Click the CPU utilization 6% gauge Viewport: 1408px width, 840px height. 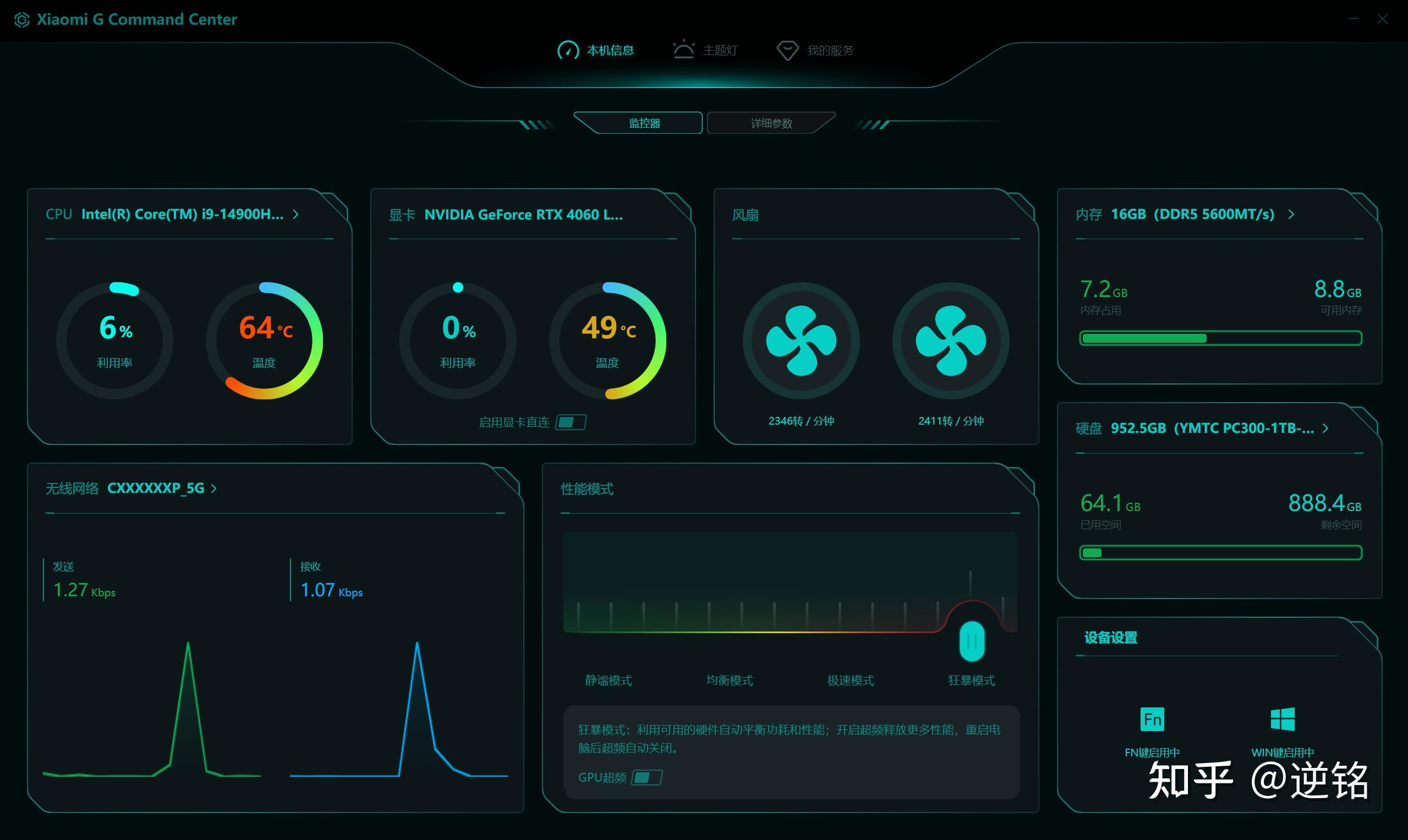click(x=115, y=341)
